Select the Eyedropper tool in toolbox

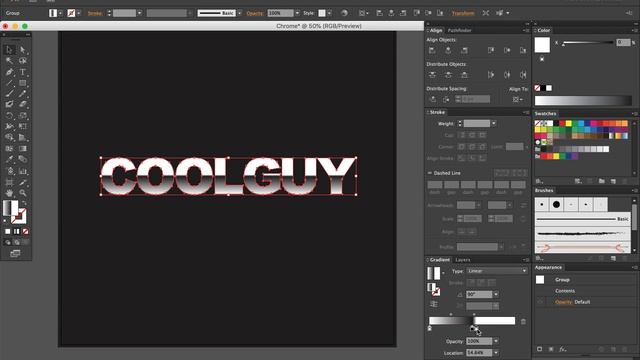9,159
